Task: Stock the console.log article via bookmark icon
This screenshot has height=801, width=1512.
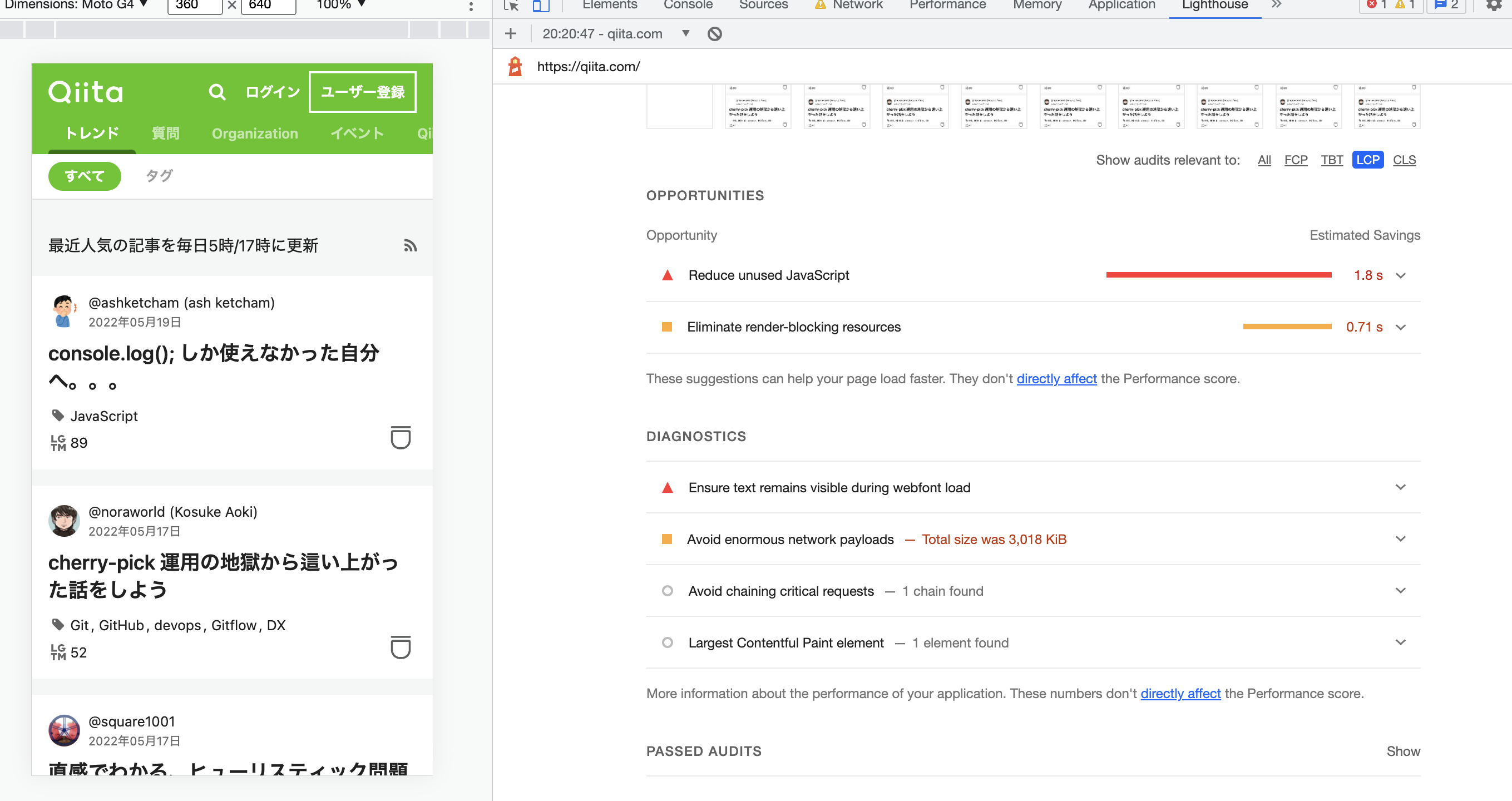Action: (x=401, y=438)
